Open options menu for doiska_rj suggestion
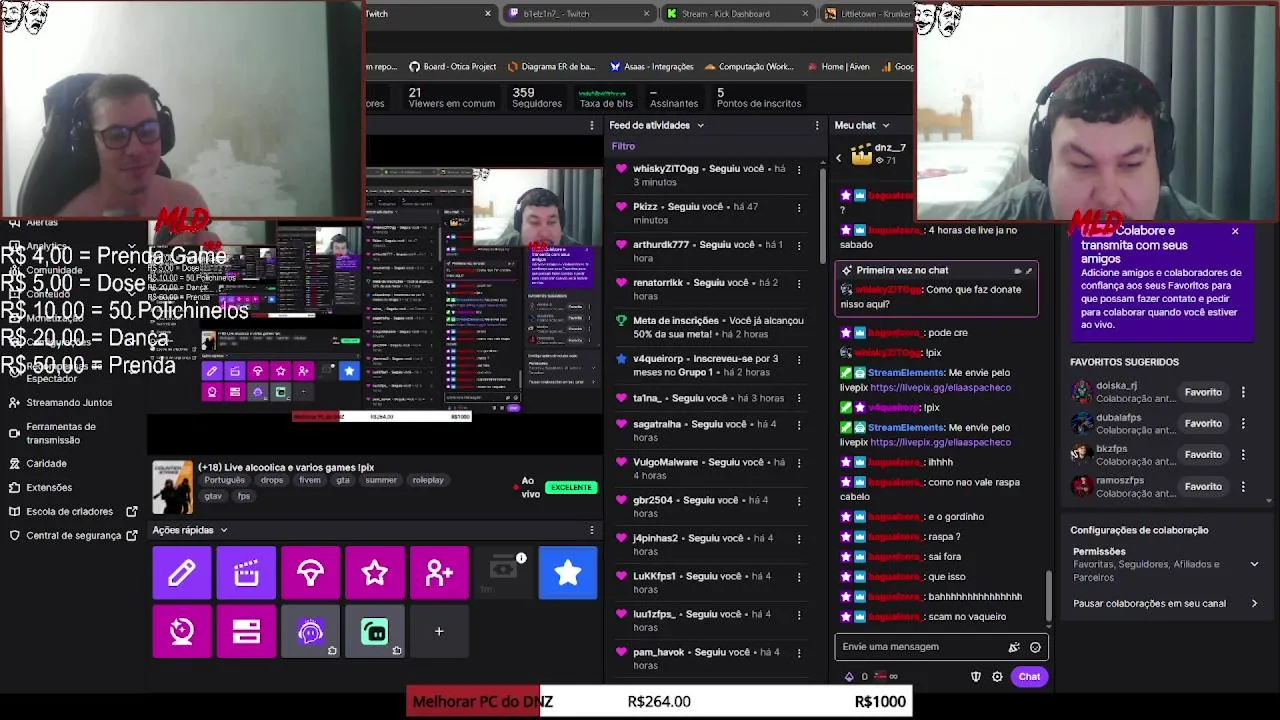 pos(1243,392)
